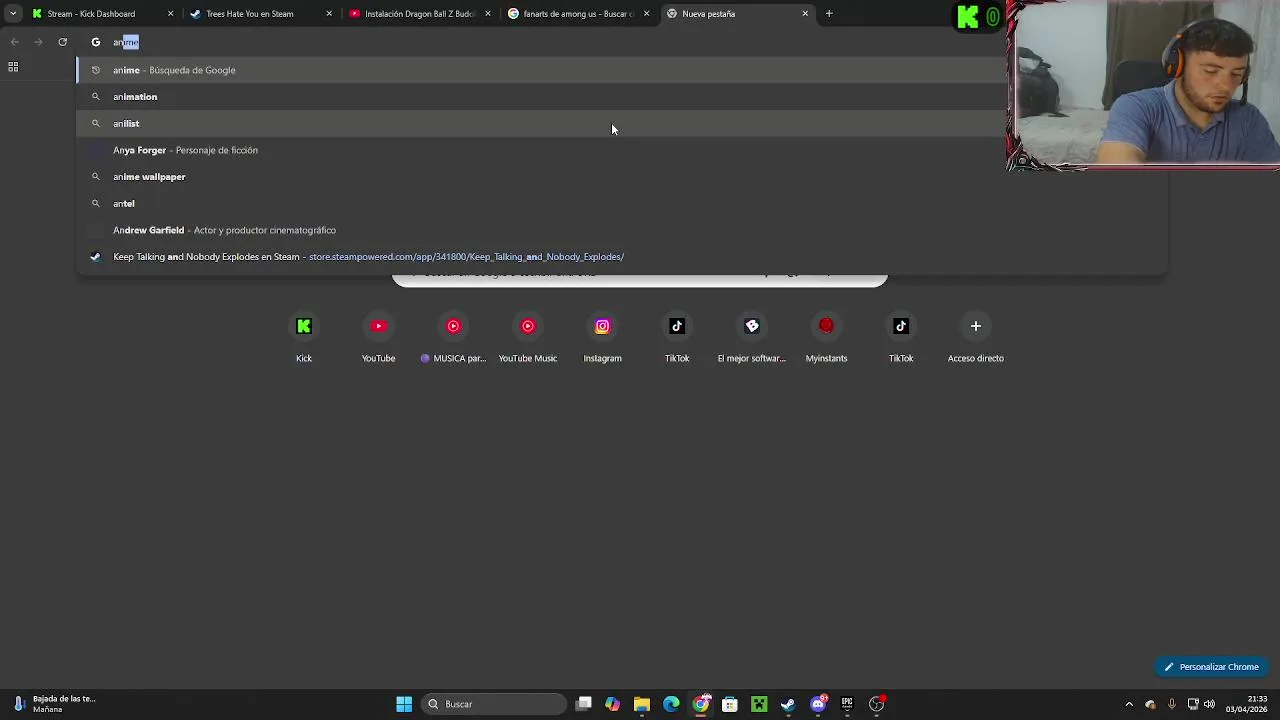
Task: Open the Kick shortcut tile
Action: coord(304,337)
